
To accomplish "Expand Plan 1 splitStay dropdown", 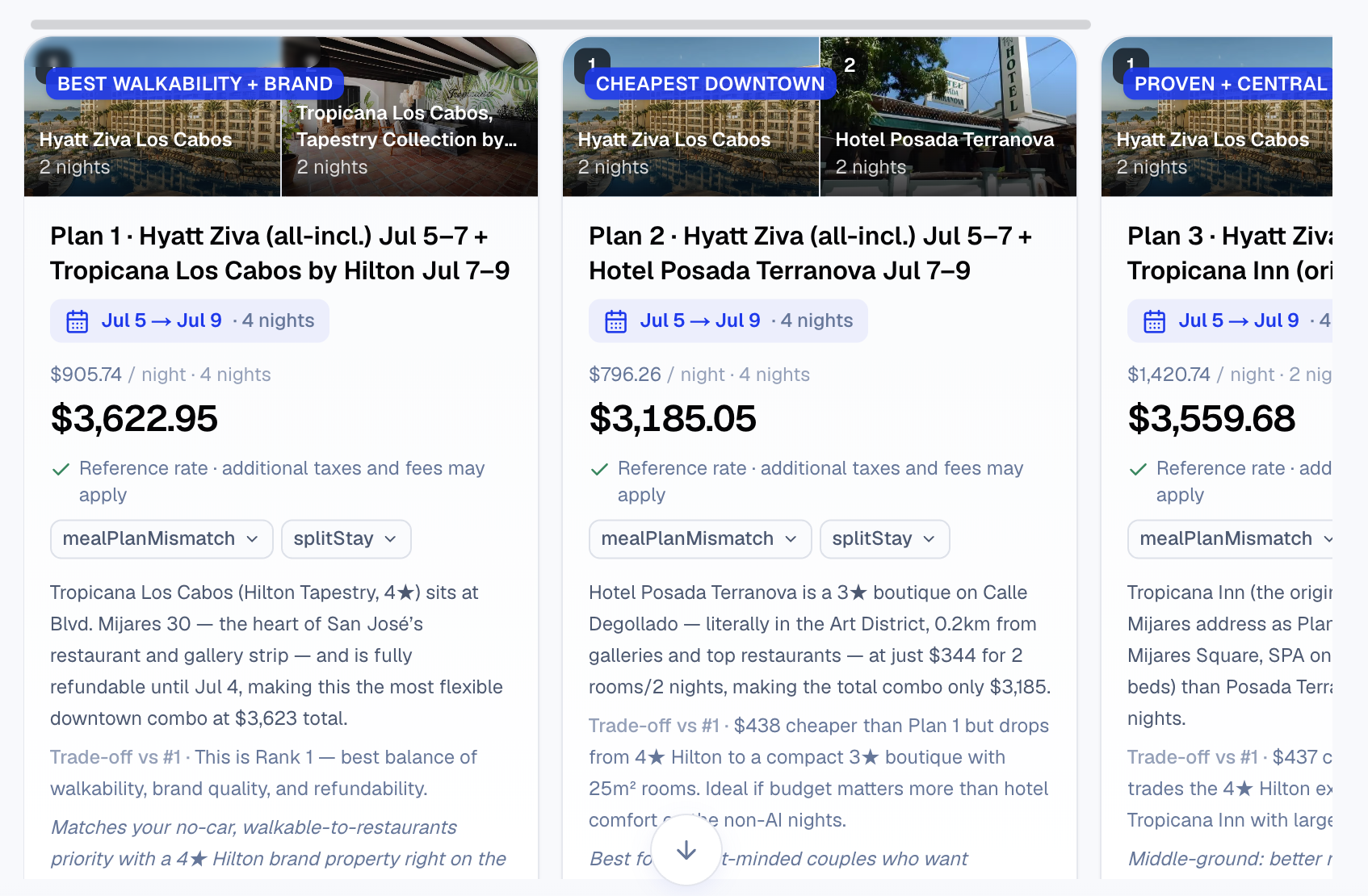I will pos(346,539).
